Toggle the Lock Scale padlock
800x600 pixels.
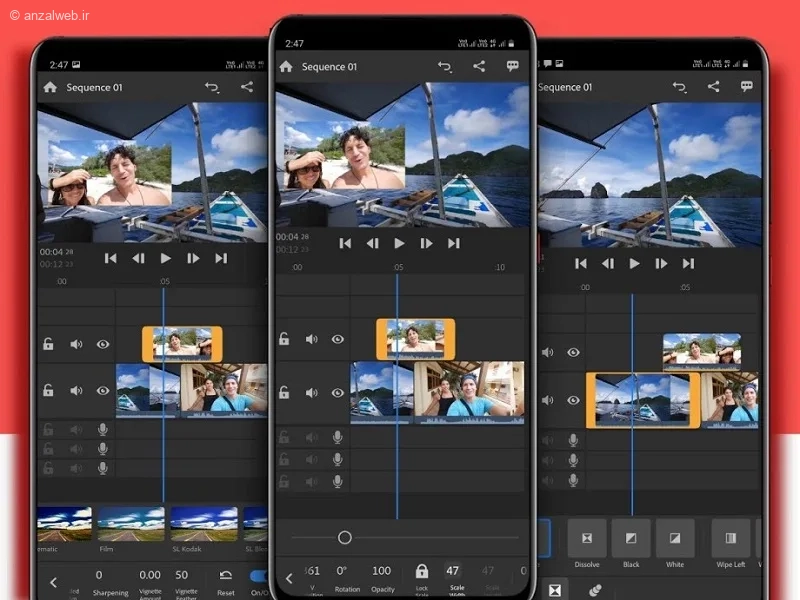coord(421,571)
